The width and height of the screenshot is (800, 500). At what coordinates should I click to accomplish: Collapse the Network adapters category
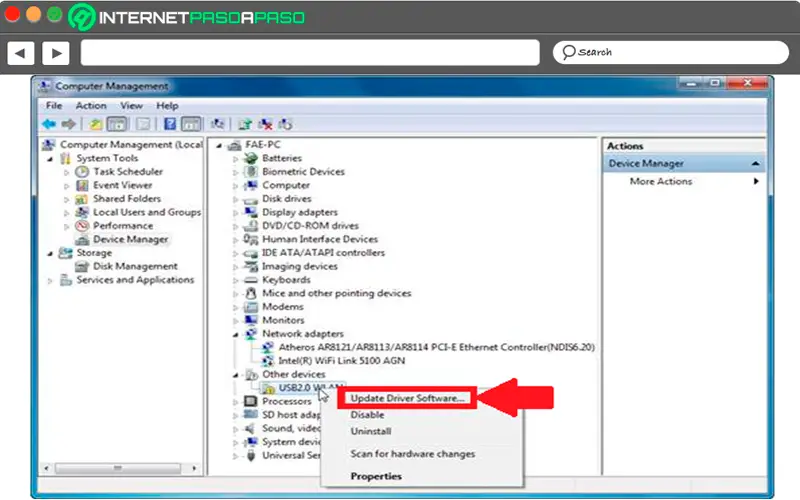click(235, 335)
